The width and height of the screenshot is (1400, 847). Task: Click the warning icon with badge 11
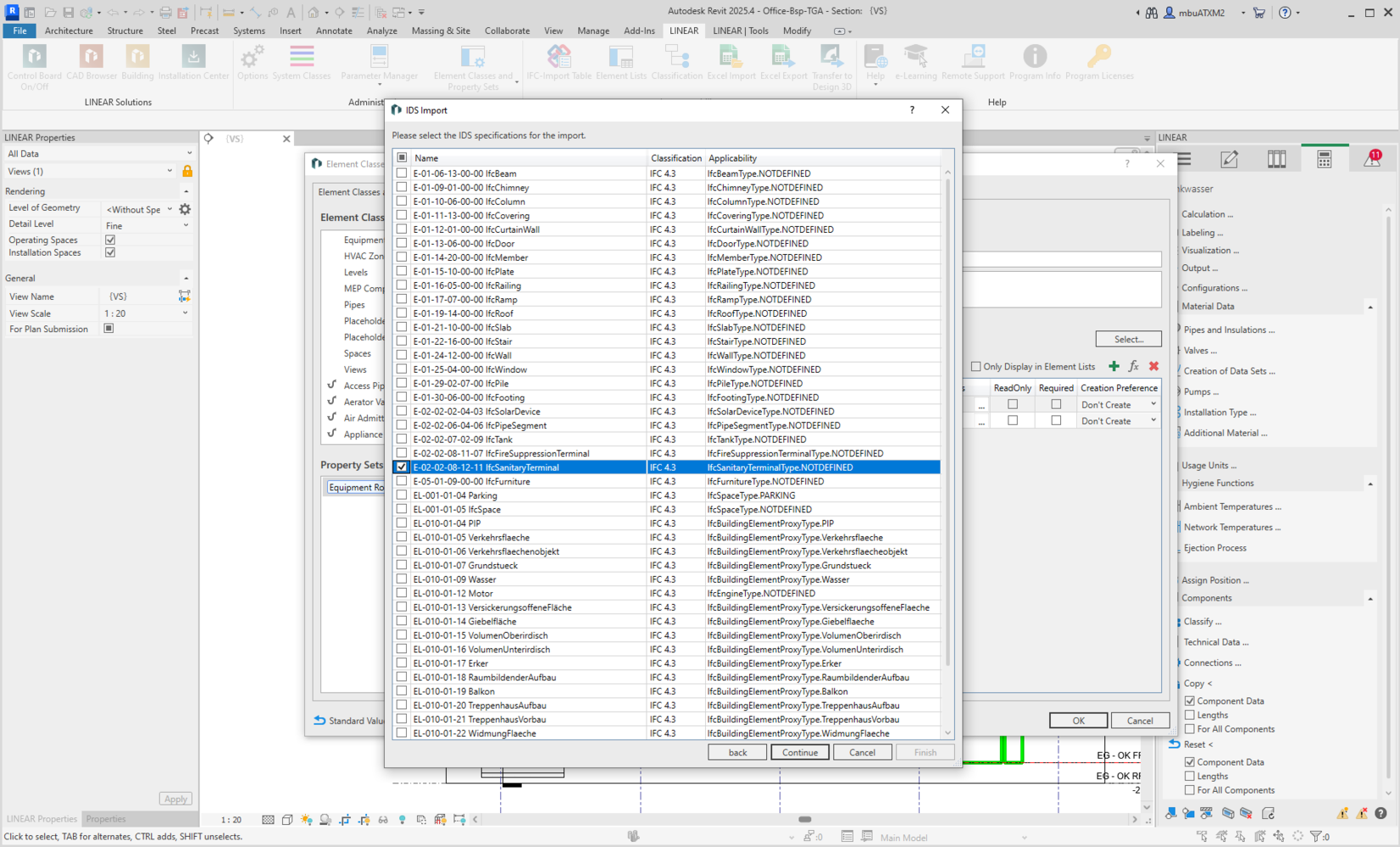point(1371,159)
